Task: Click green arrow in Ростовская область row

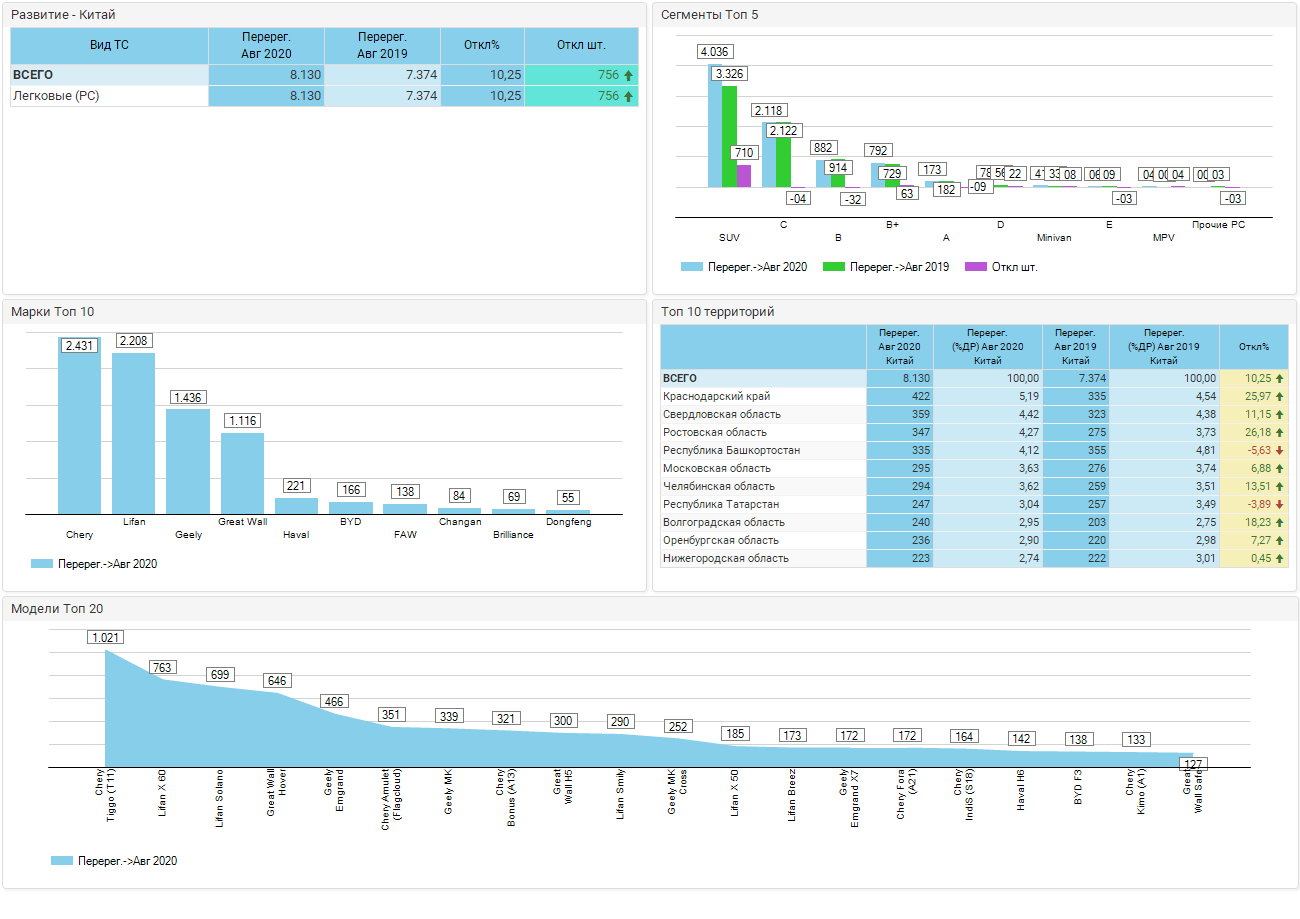Action: pos(1280,433)
